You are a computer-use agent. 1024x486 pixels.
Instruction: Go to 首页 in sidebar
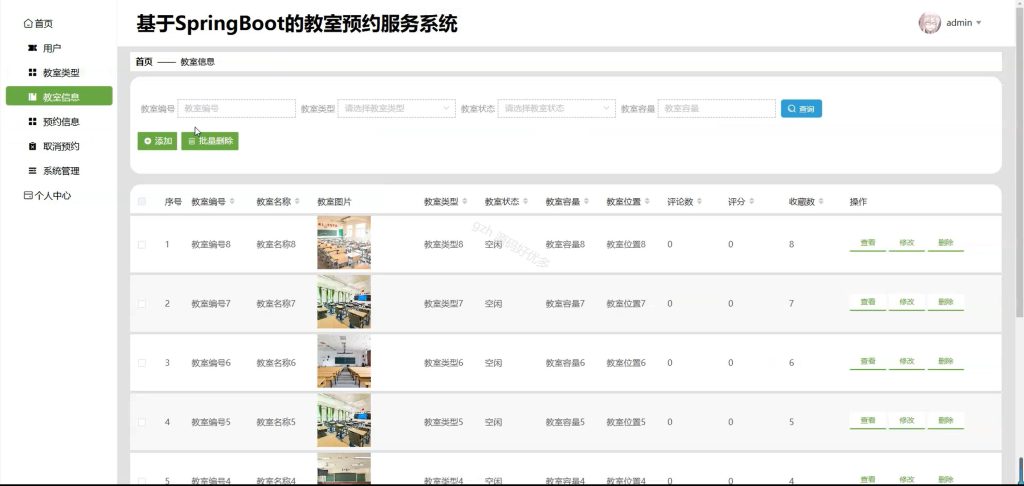[x=39, y=24]
